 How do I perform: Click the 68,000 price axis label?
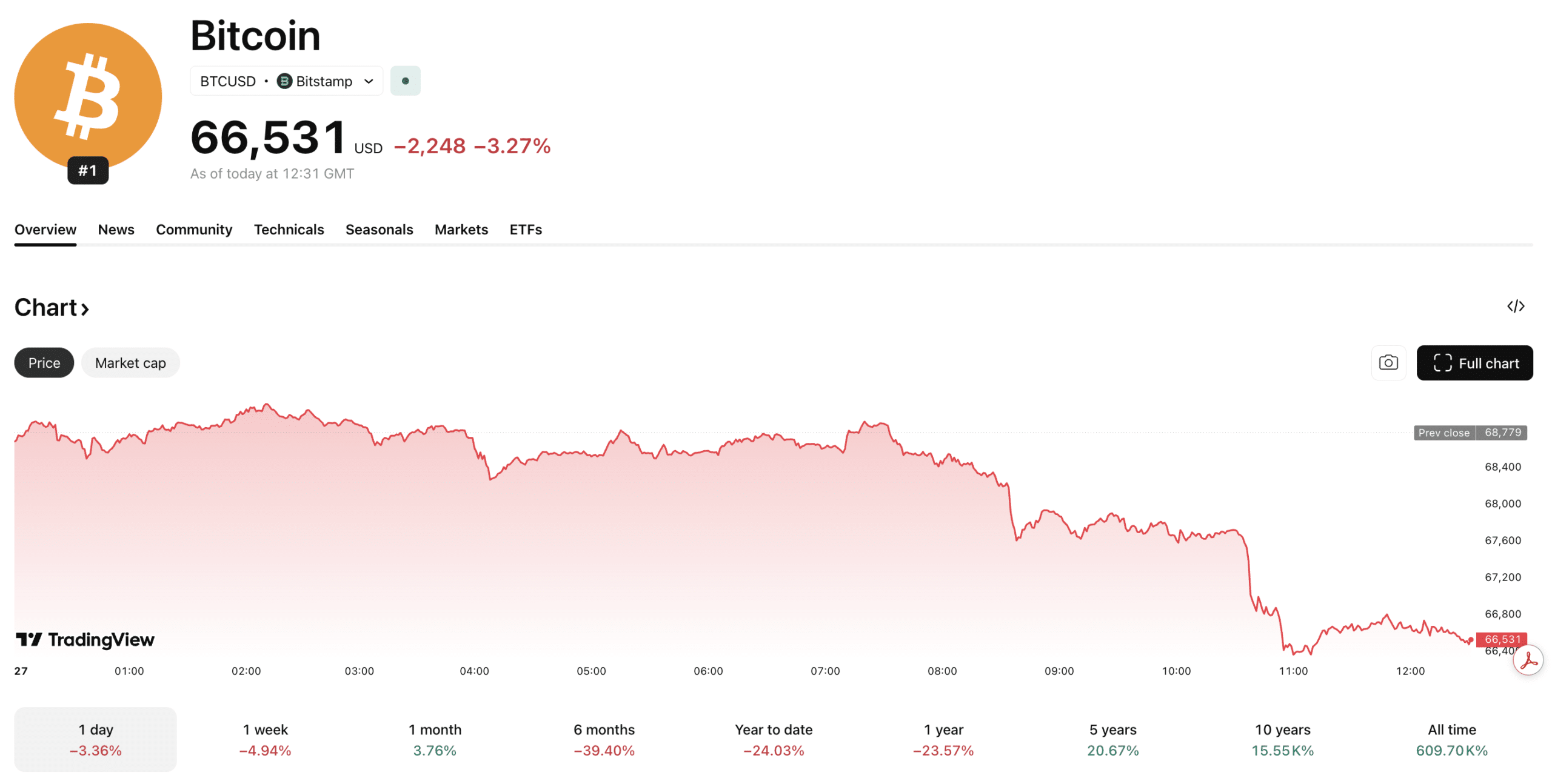(1502, 503)
